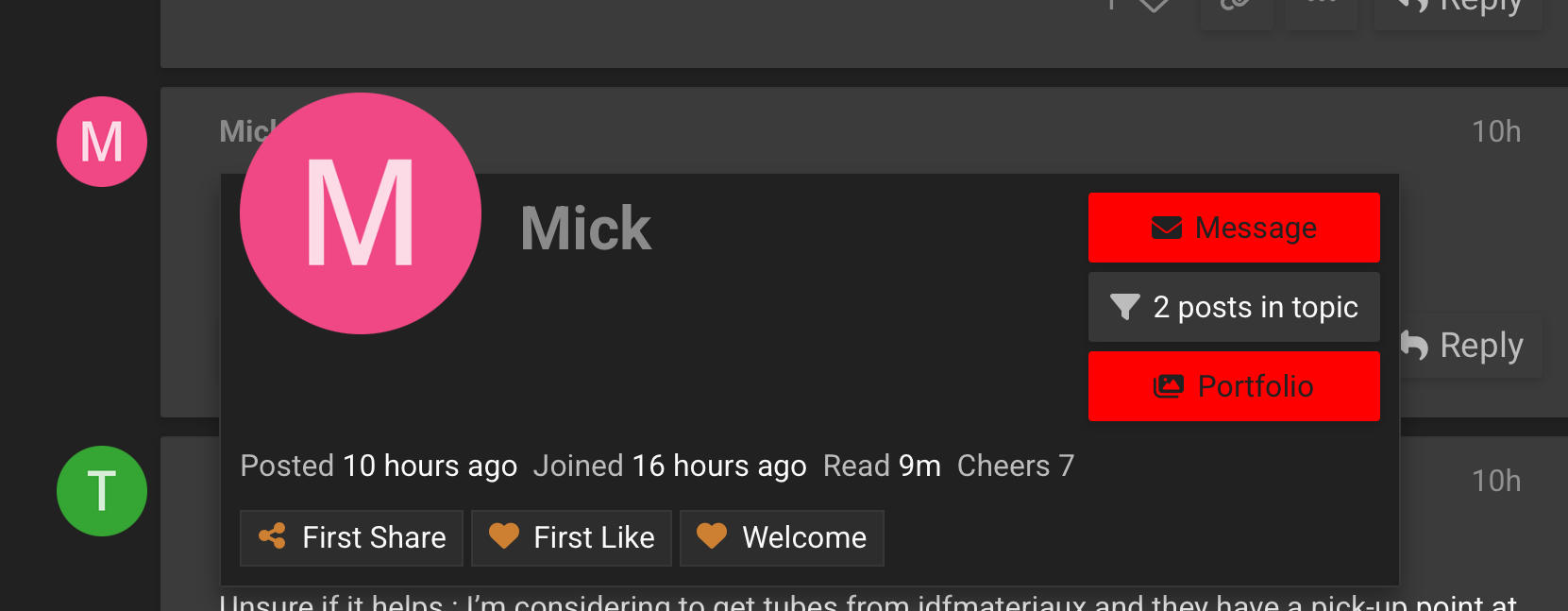Filter the topic to Mick's 2 posts
Image resolution: width=1568 pixels, height=611 pixels.
tap(1234, 307)
